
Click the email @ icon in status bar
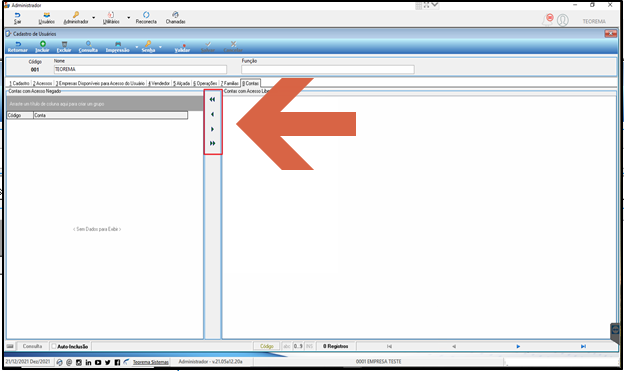click(69, 362)
